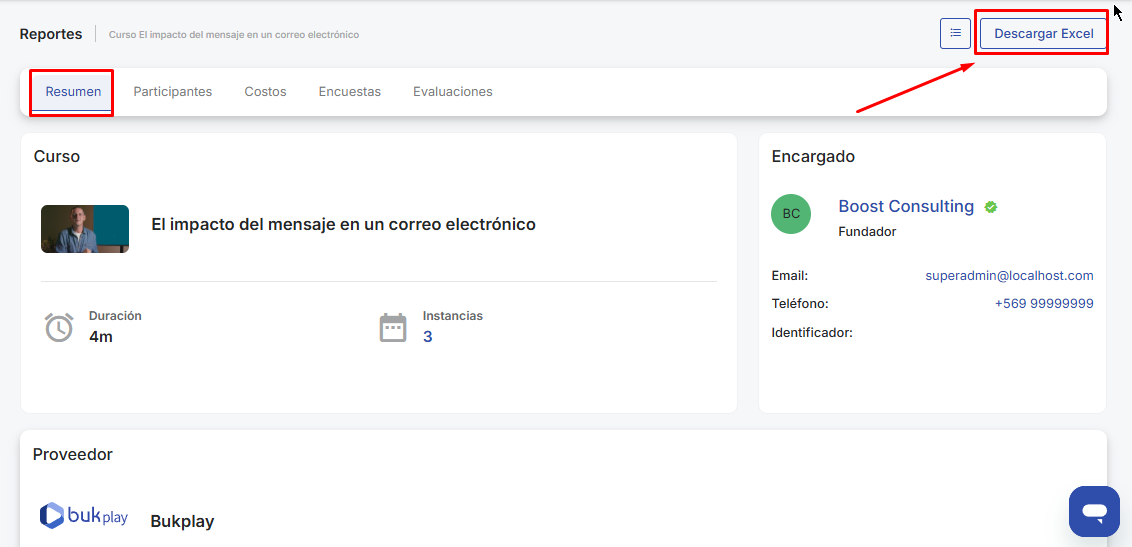The height and width of the screenshot is (547, 1132).
Task: Click the Reportes heading
Action: click(x=51, y=34)
